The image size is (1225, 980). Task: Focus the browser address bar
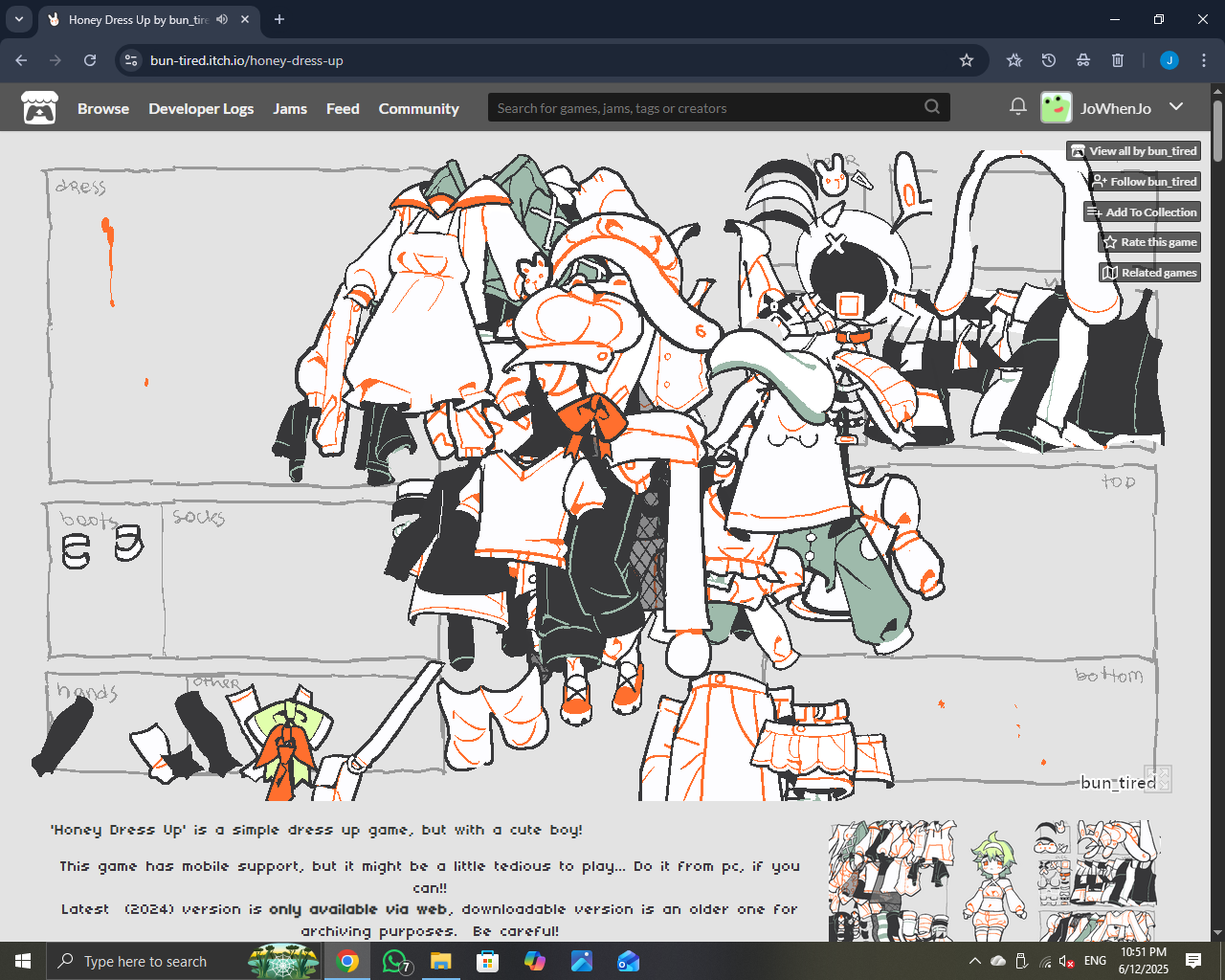[550, 60]
